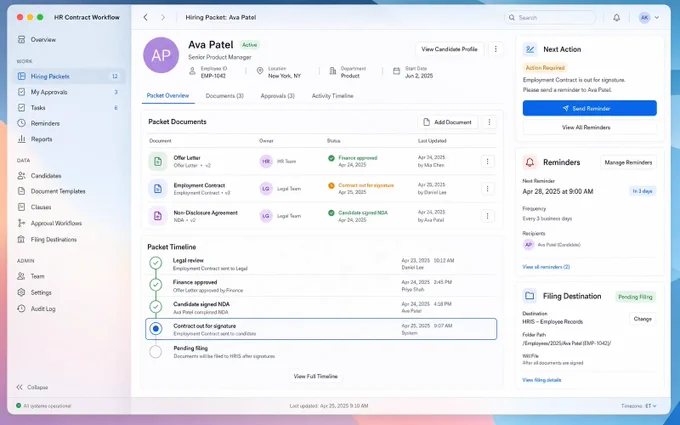Go to Tasks in the sidebar

point(38,108)
